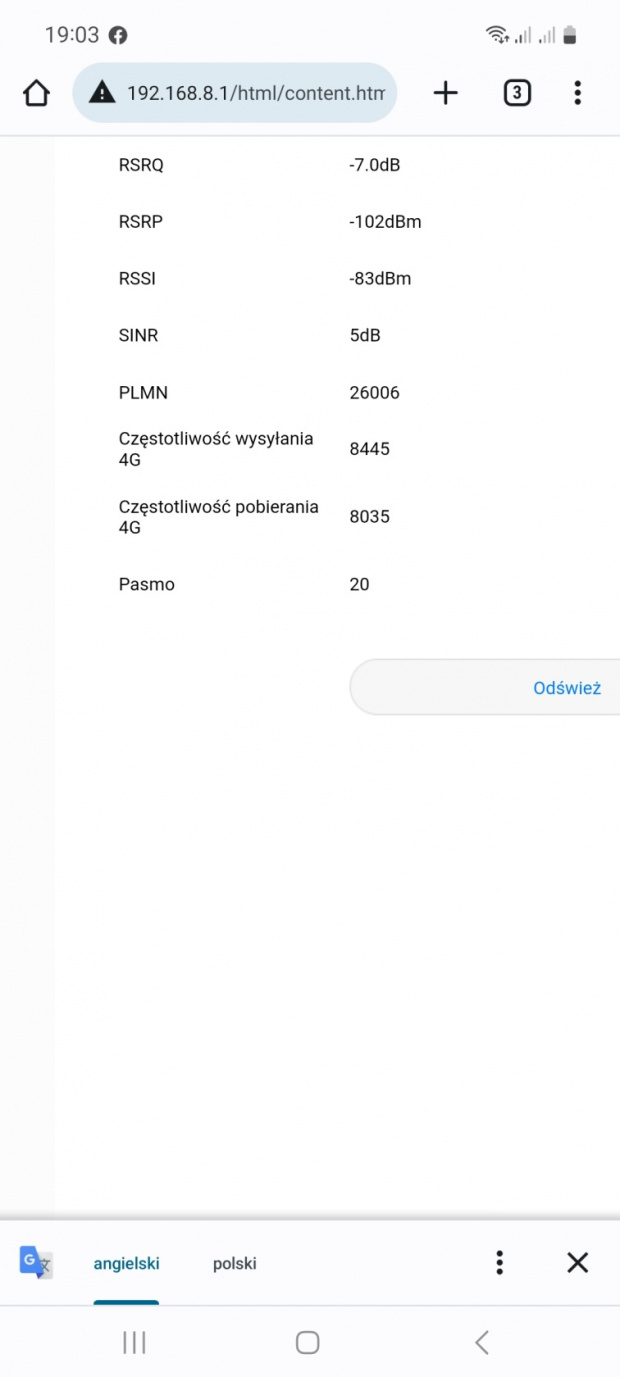Tap the Android recent apps button
The width and height of the screenshot is (620, 1377).
(134, 1343)
